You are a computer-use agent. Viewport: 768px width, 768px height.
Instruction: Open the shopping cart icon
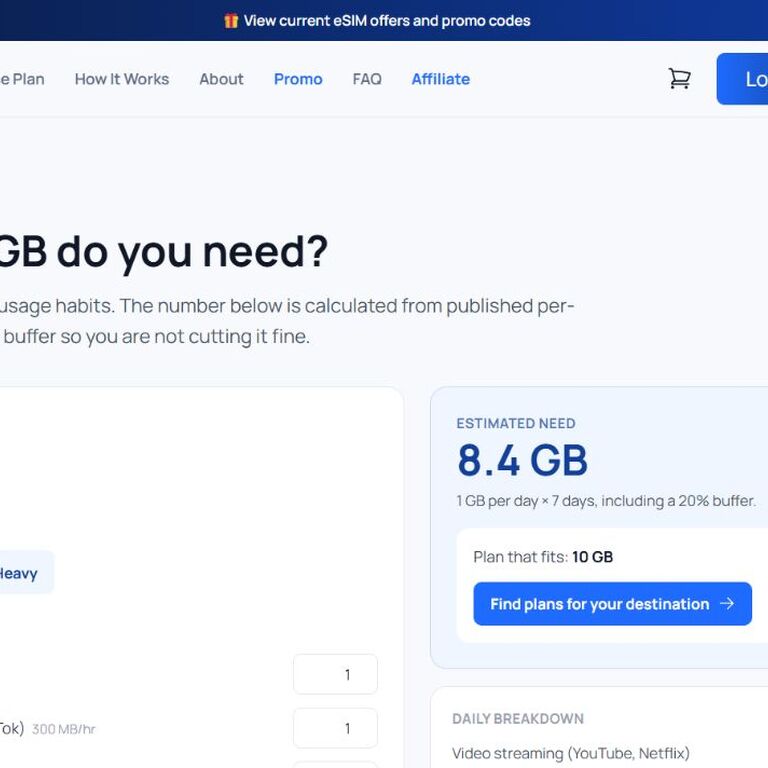[679, 78]
